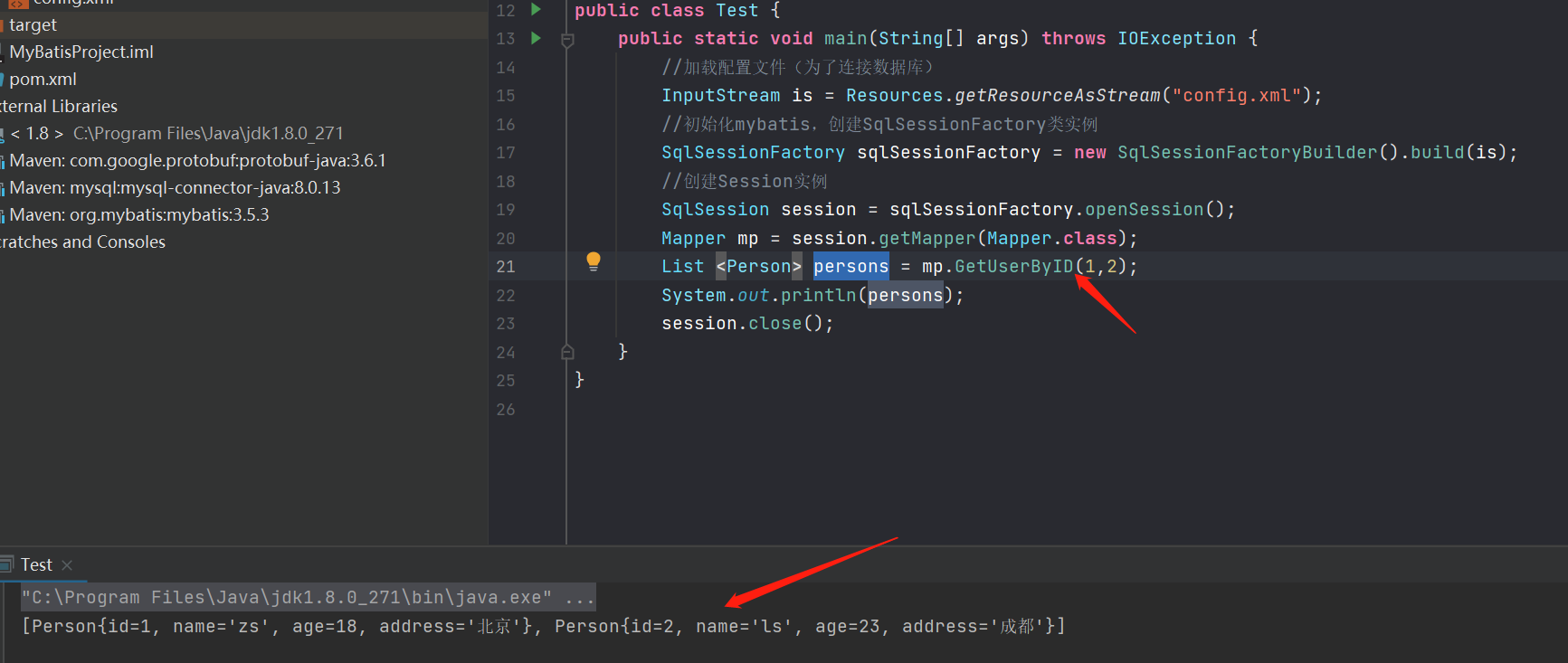
Task: Open MyBatisProject.iml file
Action: point(81,52)
